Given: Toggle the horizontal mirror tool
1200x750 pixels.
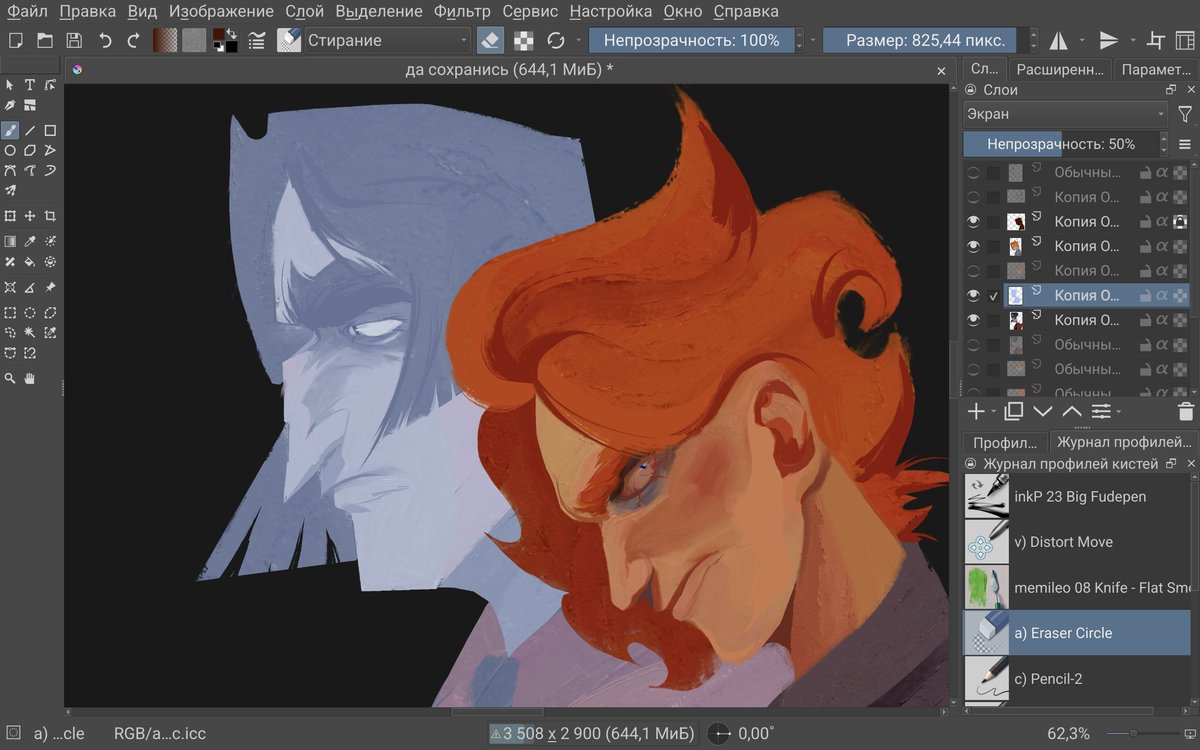Looking at the screenshot, I should coord(1058,41).
